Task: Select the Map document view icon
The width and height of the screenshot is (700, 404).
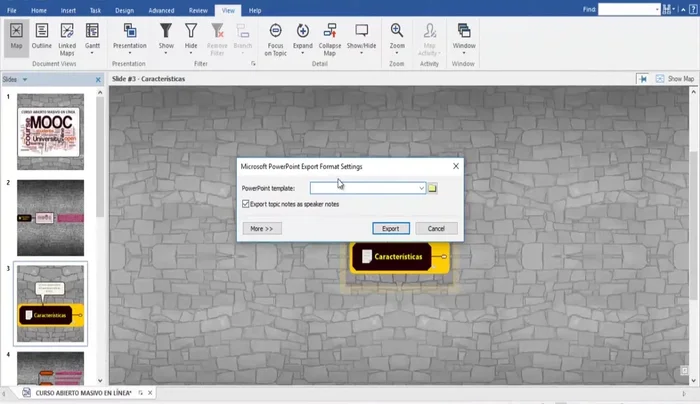Action: (16, 32)
